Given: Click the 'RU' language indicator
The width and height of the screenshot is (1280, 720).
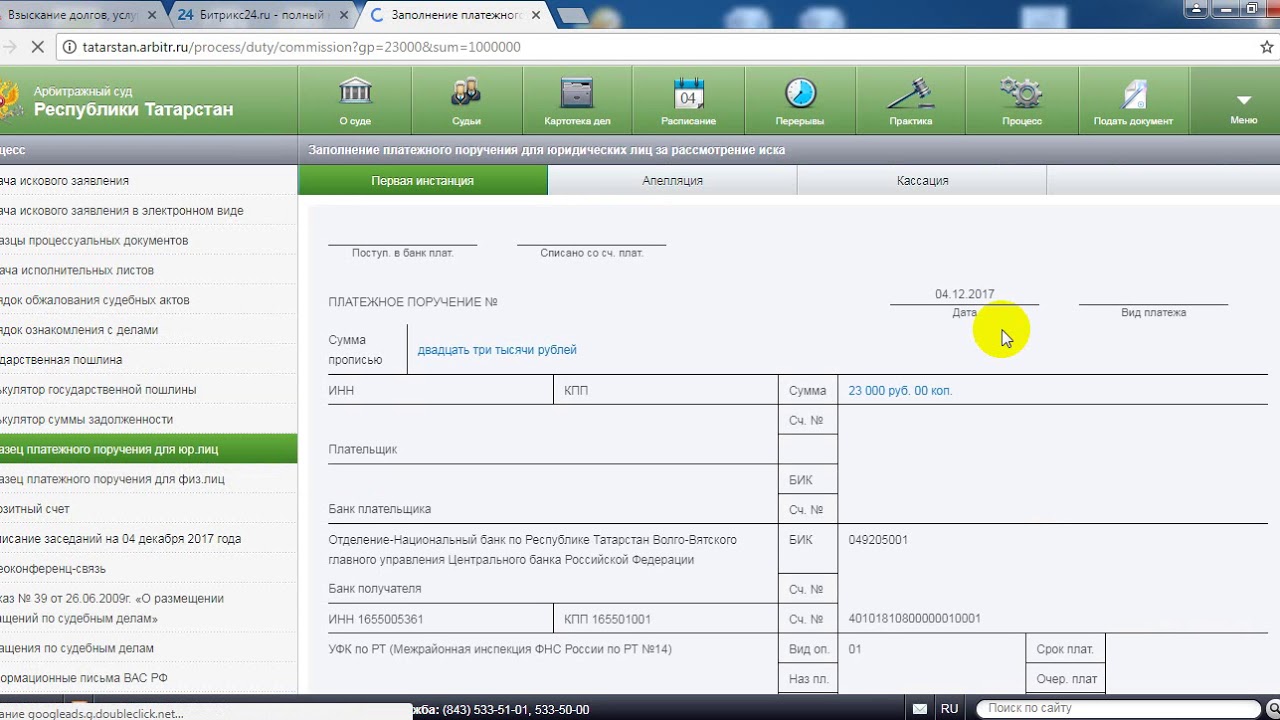Looking at the screenshot, I should click(x=950, y=709).
